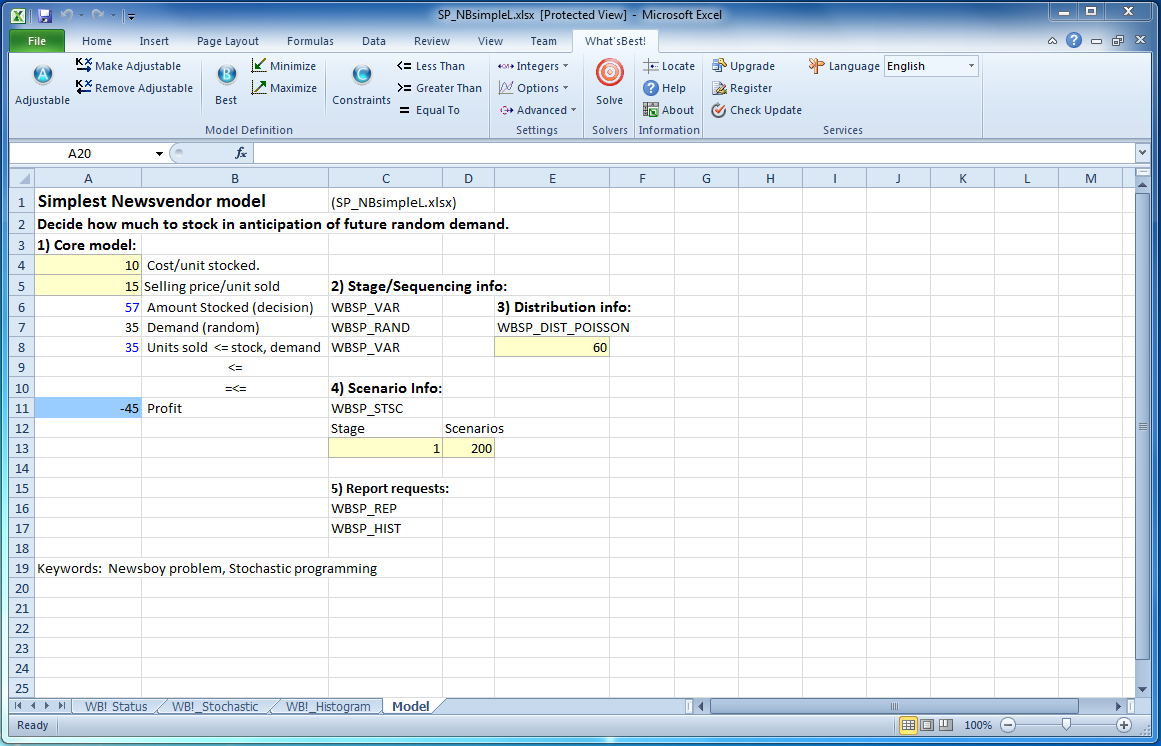This screenshot has width=1161, height=746.
Task: Open the Integers dropdown
Action: (x=533, y=66)
